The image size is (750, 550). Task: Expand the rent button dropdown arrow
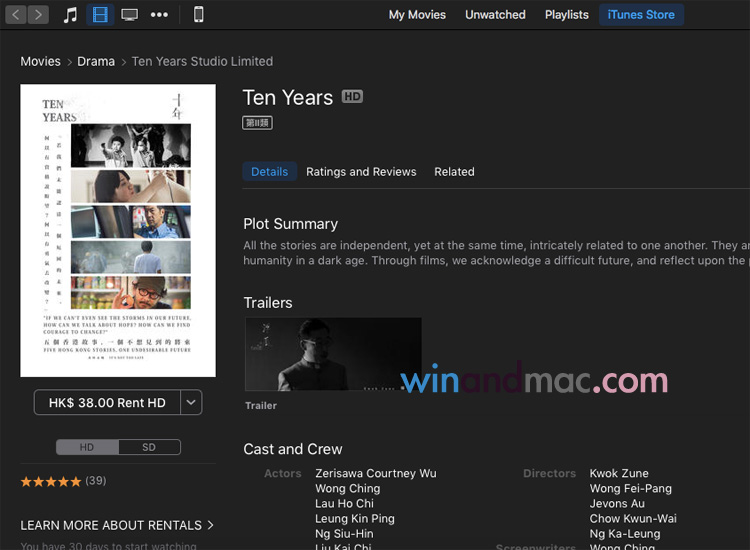pos(191,402)
